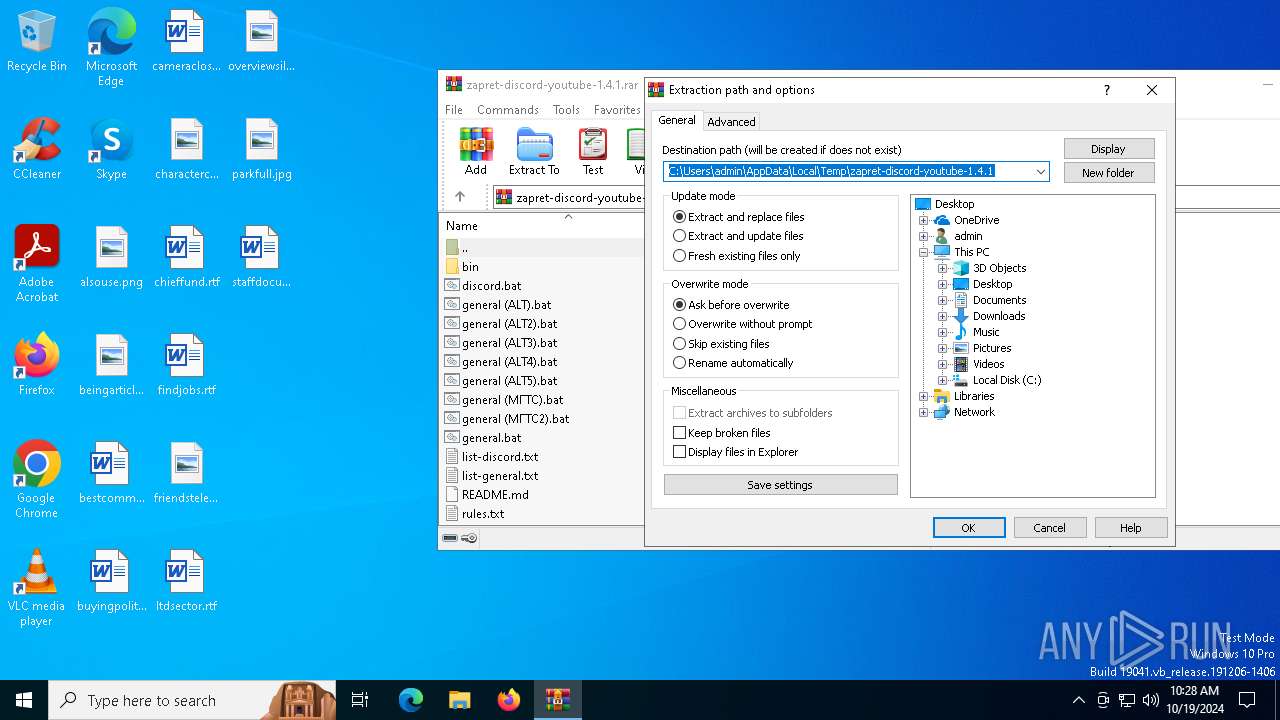Open VLC media player desktop shortcut
This screenshot has height=720, width=1280.
point(37,588)
